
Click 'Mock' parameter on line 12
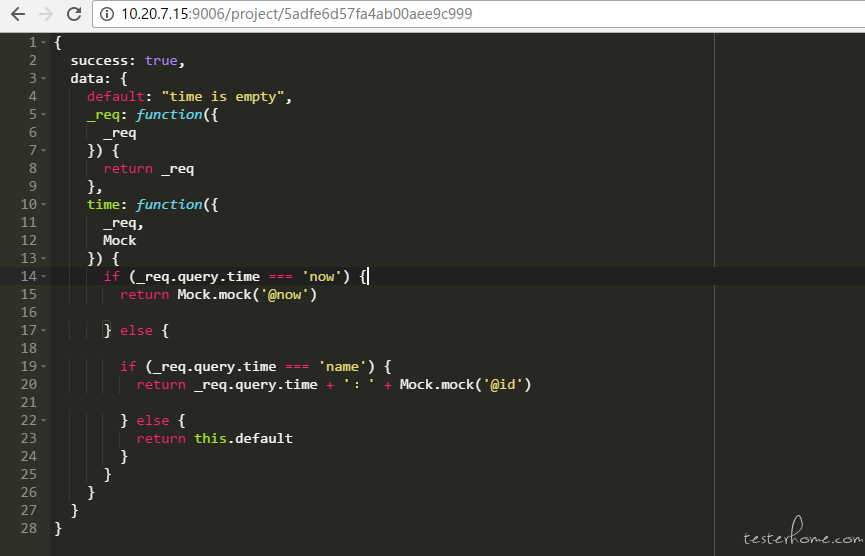pyautogui.click(x=120, y=240)
